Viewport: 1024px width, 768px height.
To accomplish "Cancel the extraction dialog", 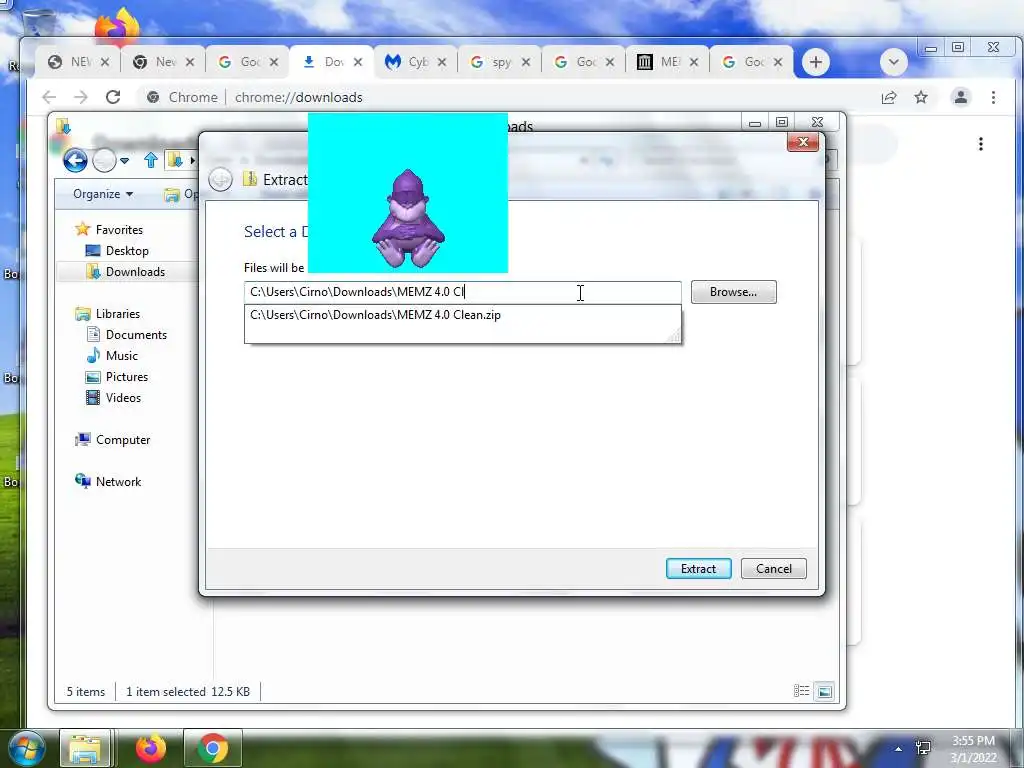I will 773,568.
